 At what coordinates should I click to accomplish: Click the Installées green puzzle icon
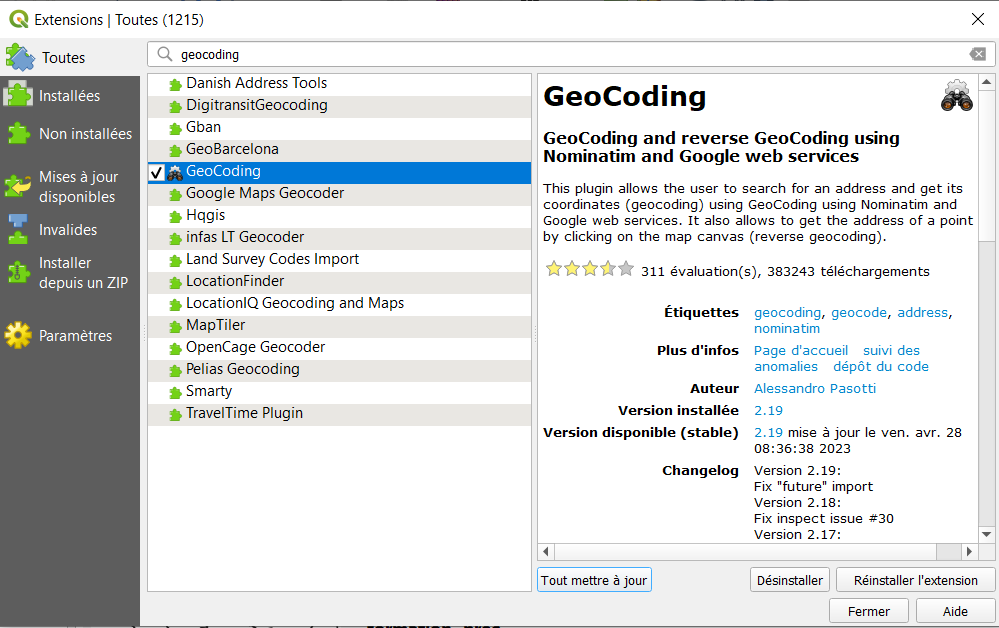(18, 96)
